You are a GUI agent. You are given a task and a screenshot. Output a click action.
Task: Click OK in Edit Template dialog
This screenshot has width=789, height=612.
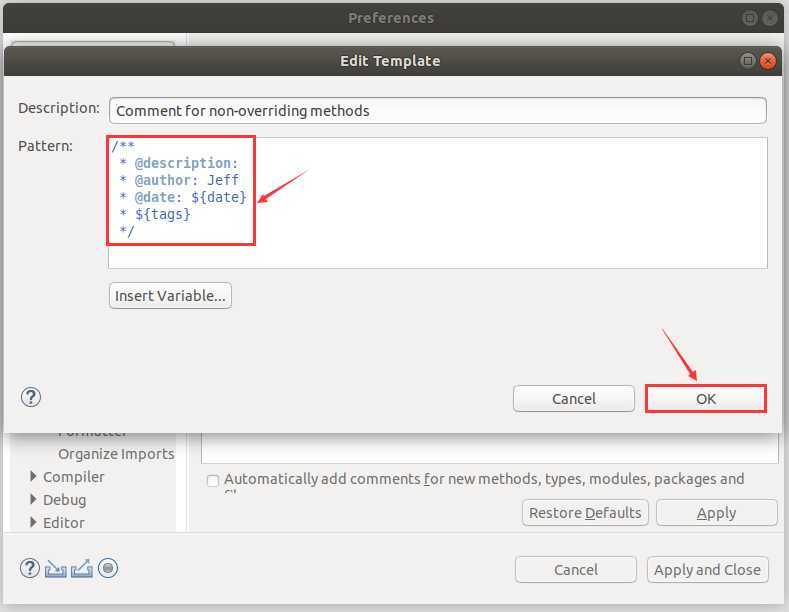(705, 399)
